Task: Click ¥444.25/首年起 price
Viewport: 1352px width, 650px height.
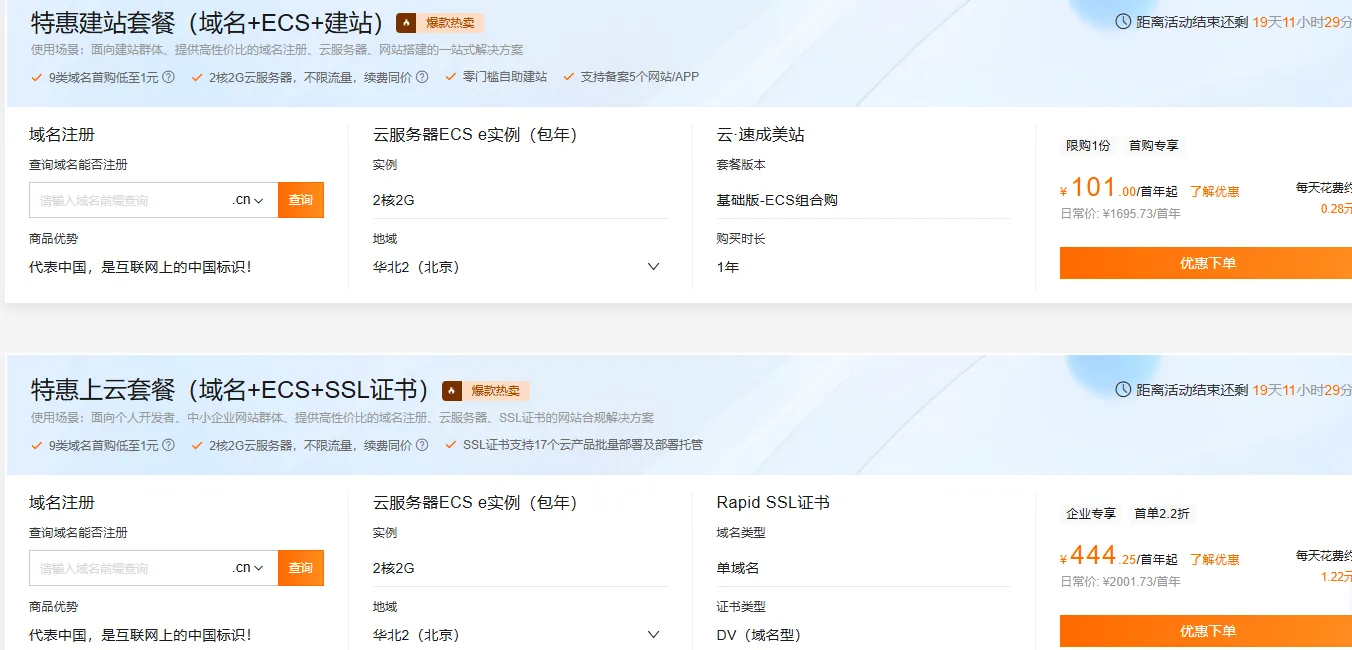Action: tap(1119, 556)
